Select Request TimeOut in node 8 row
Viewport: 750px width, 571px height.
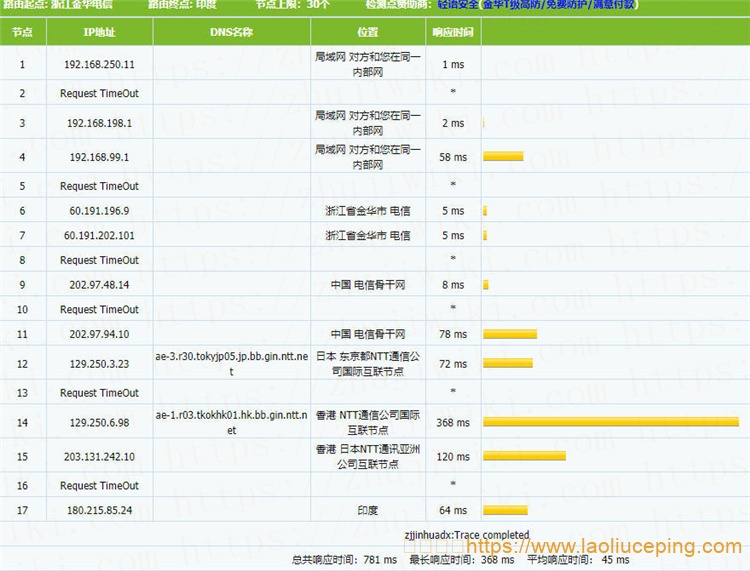point(99,261)
